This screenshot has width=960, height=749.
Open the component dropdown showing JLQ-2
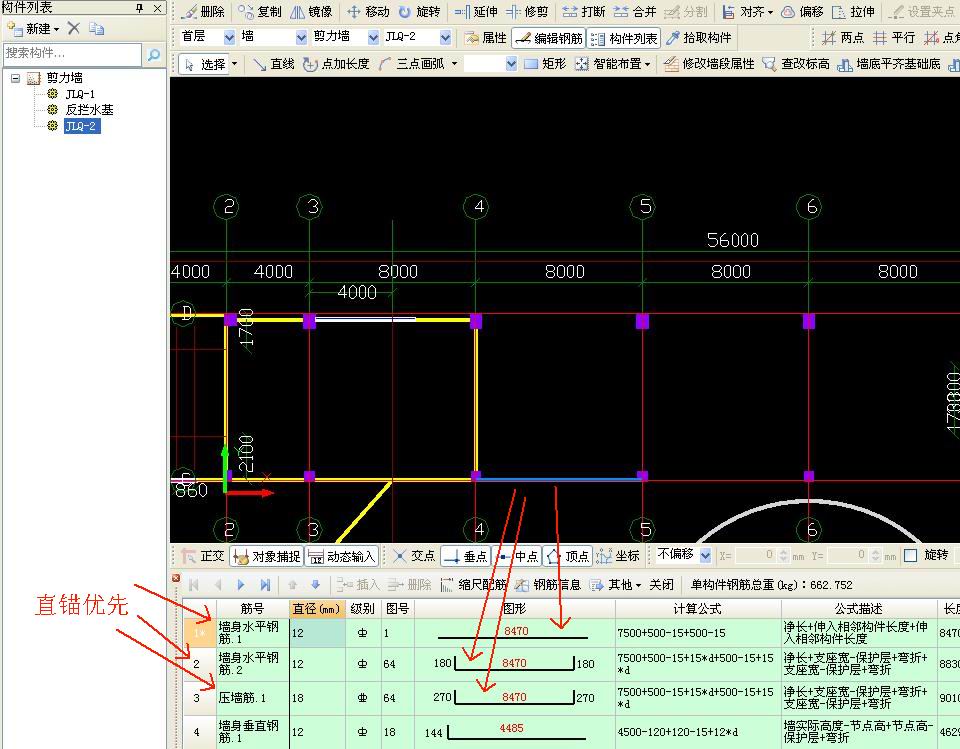point(446,38)
